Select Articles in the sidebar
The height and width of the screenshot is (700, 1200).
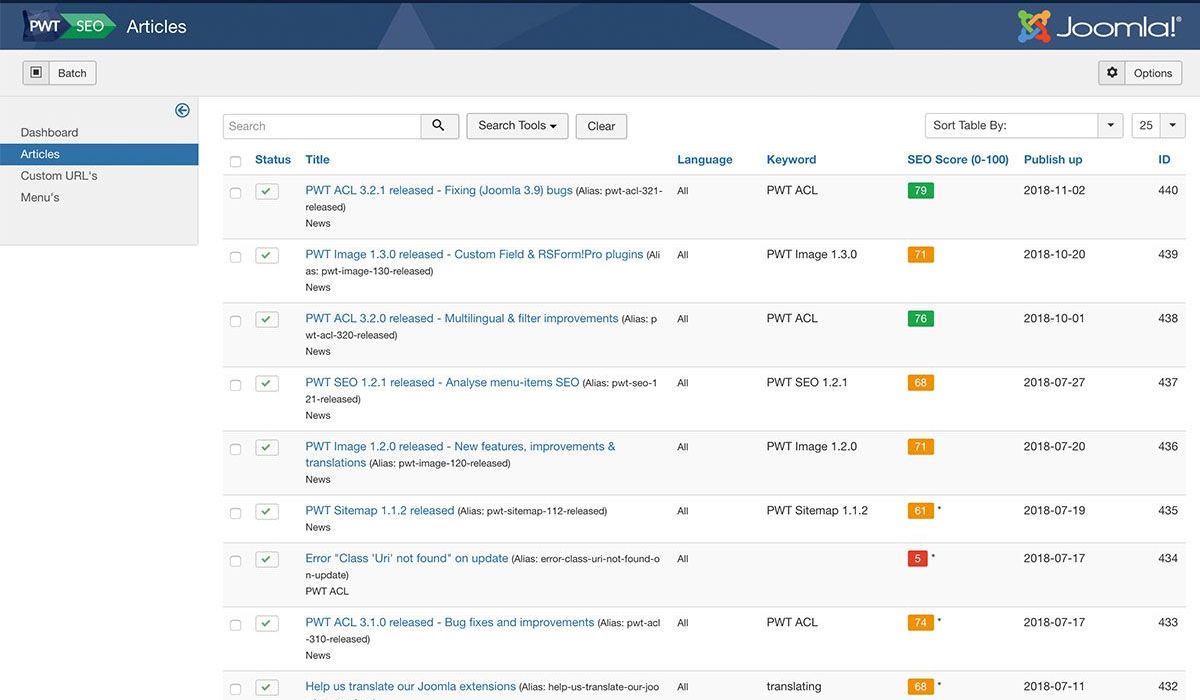tap(99, 154)
